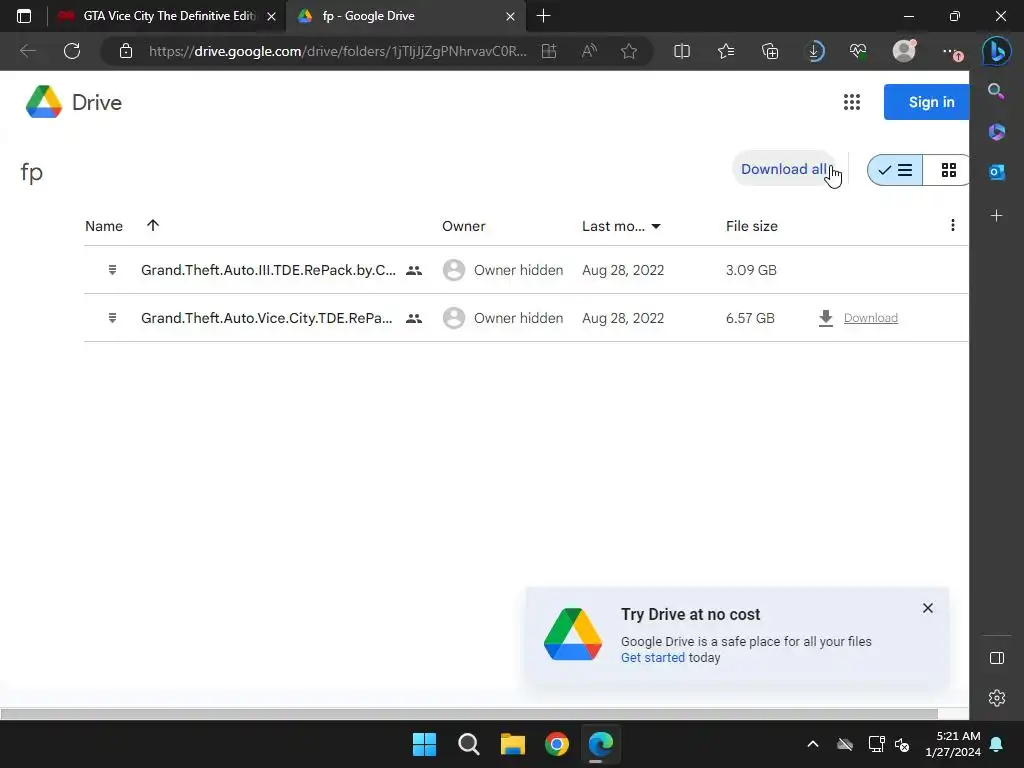Open the Microsoft 365 sidebar icon

click(x=997, y=132)
